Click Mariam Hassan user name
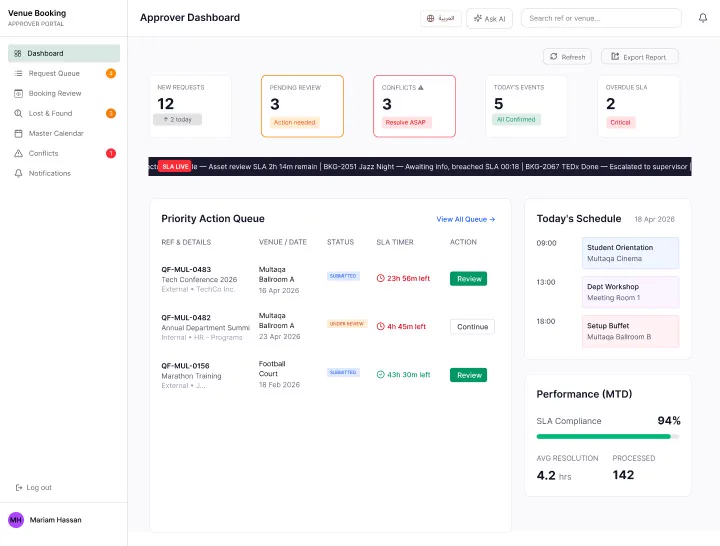Screen dimensions: 720x546 (x=56, y=520)
